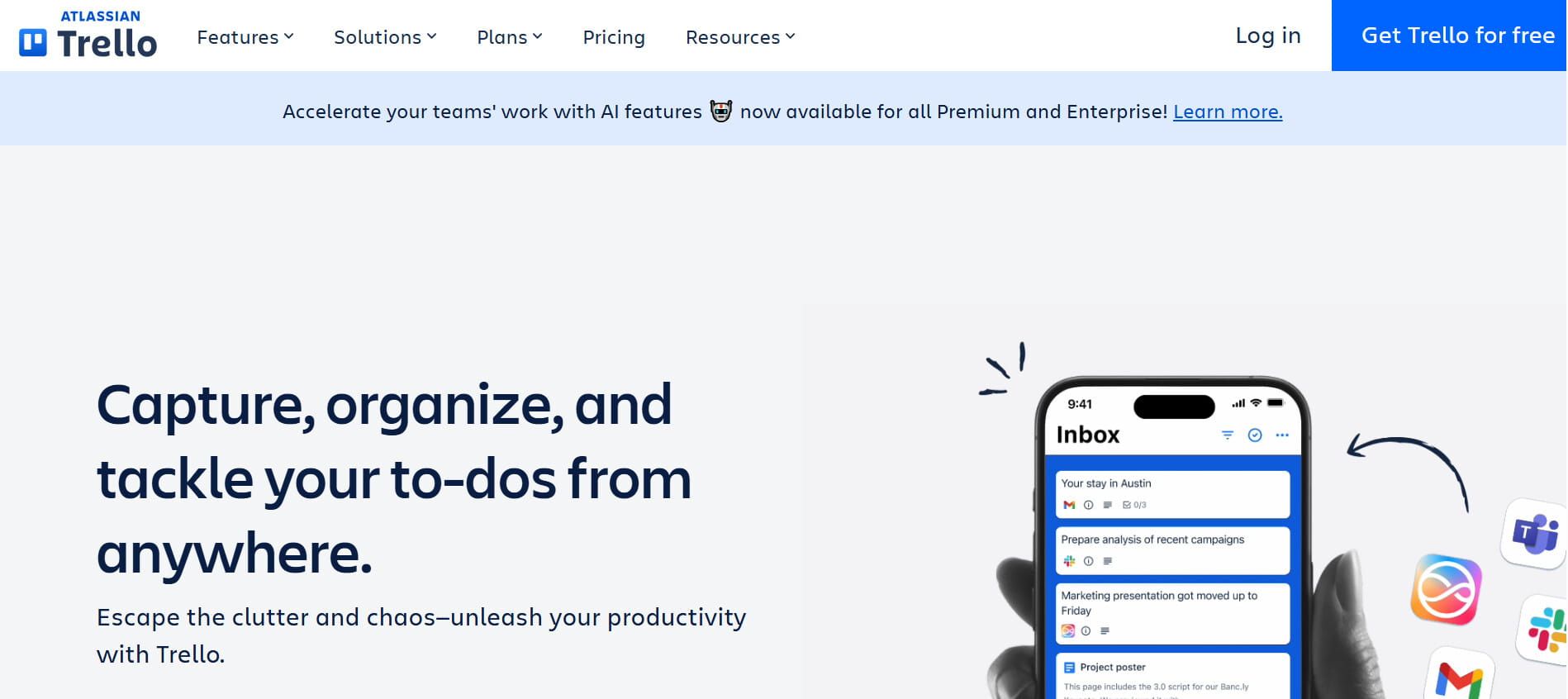Open the three-dot menu in the Inbox header
The width and height of the screenshot is (1568, 699).
tap(1282, 434)
